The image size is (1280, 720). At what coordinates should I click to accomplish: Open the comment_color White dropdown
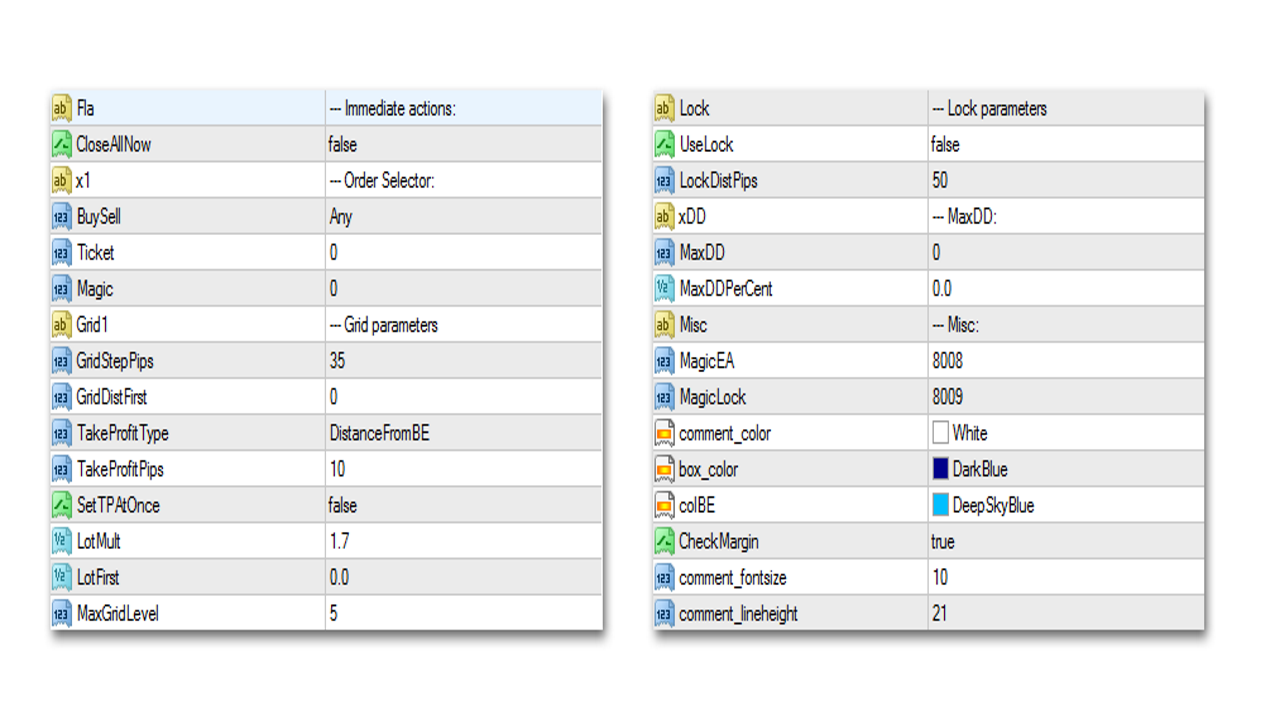point(1066,433)
